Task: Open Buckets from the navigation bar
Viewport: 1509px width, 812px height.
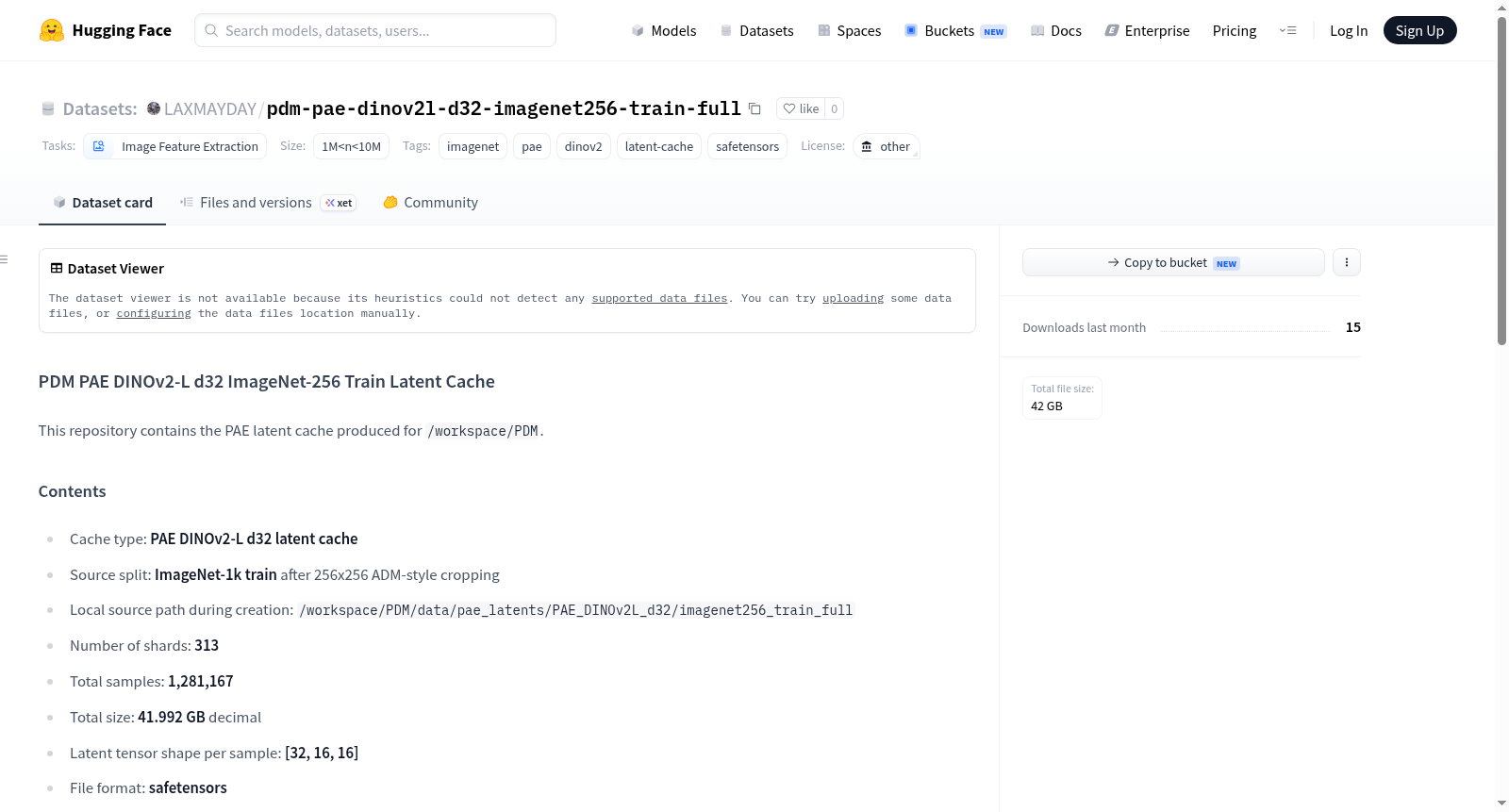Action: tap(955, 30)
